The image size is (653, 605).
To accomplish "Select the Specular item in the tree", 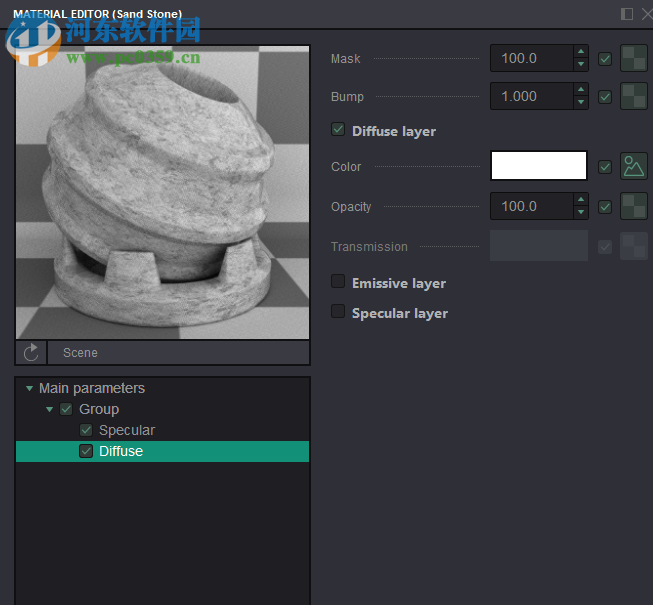I will click(x=127, y=430).
